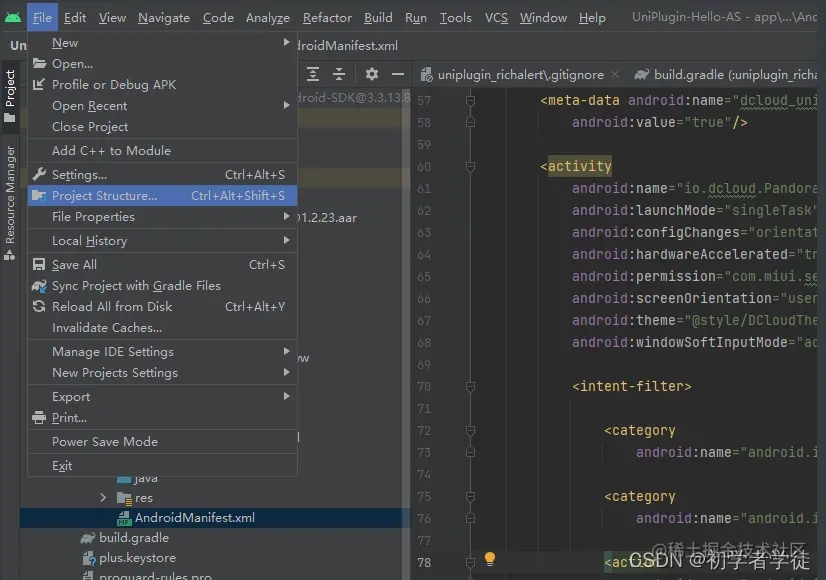Open the Analyze menu

[268, 18]
